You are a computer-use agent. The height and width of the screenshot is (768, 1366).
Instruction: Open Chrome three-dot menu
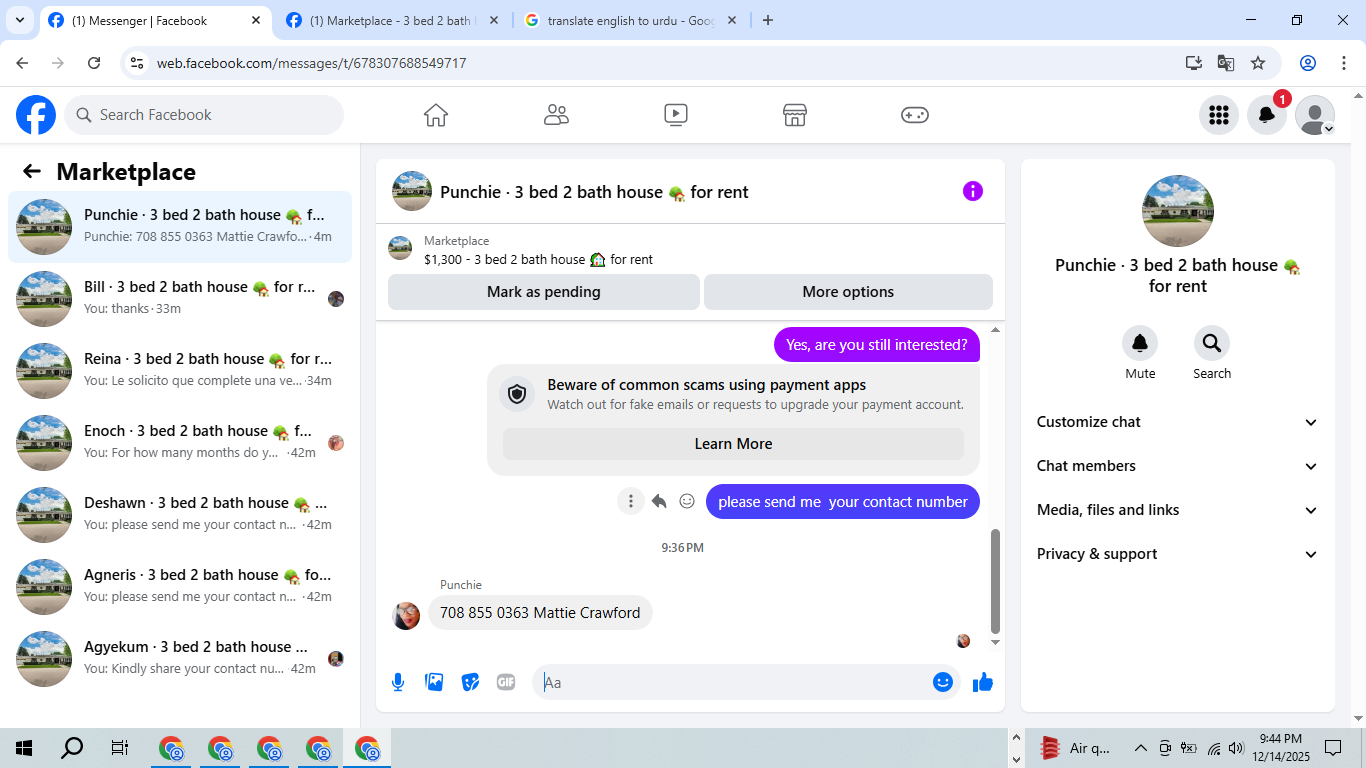(x=1343, y=63)
